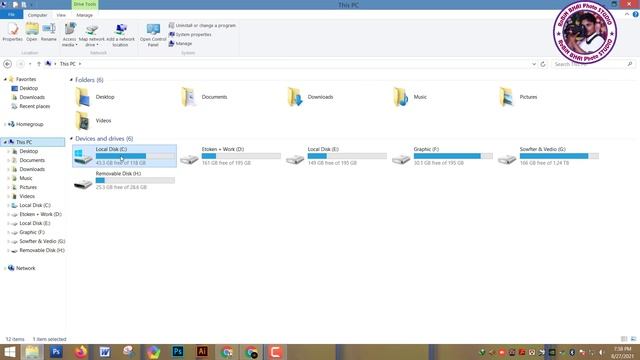This screenshot has height=360, width=640.
Task: Expand Local Disk (C:) tree node
Action: click(8, 205)
